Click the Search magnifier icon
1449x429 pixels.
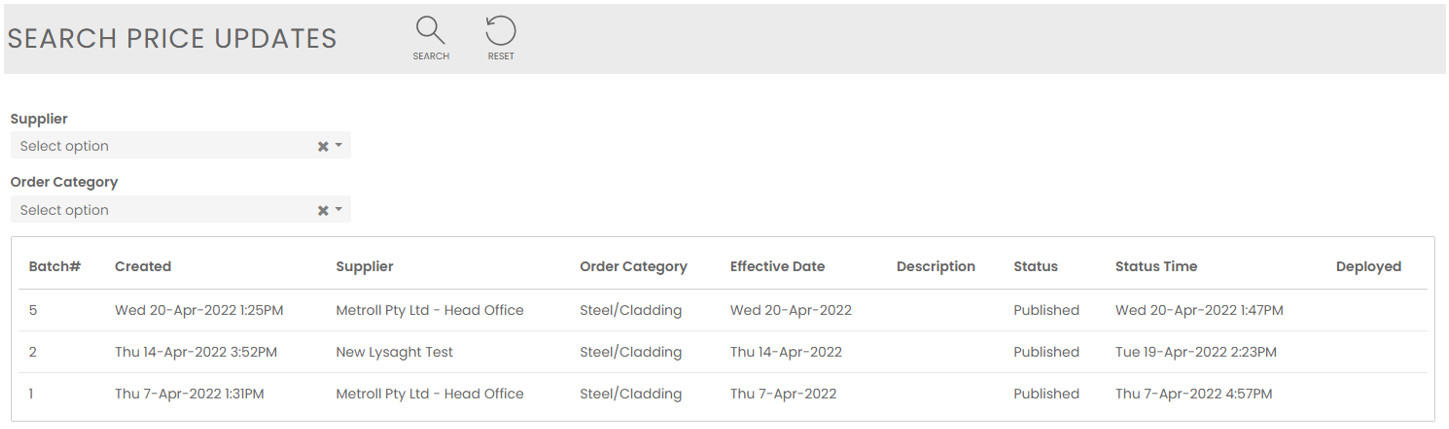[x=430, y=32]
